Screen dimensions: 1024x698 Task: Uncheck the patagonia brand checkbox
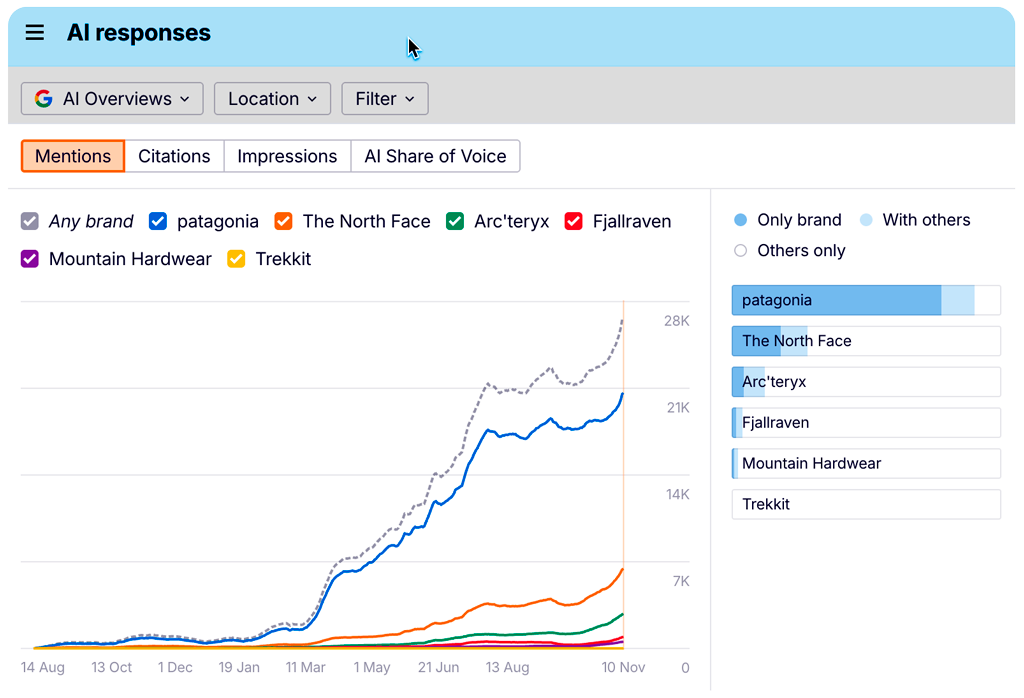(157, 221)
